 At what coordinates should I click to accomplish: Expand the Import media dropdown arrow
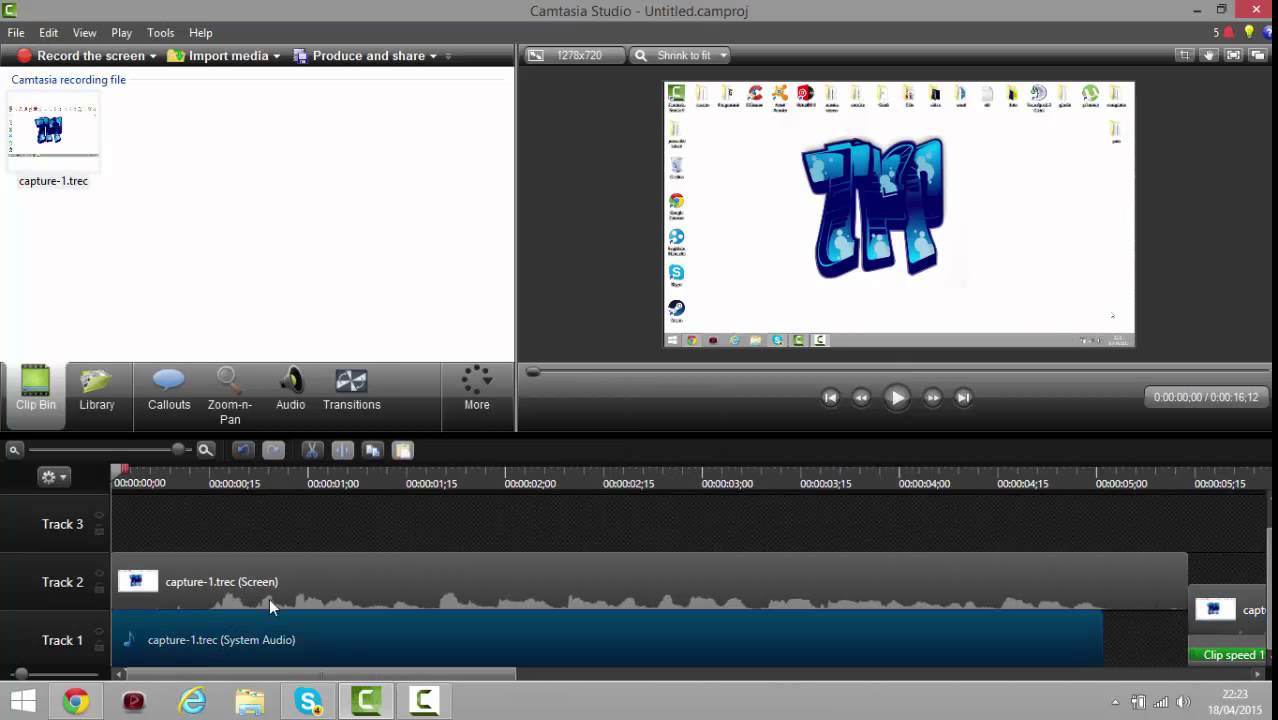276,56
